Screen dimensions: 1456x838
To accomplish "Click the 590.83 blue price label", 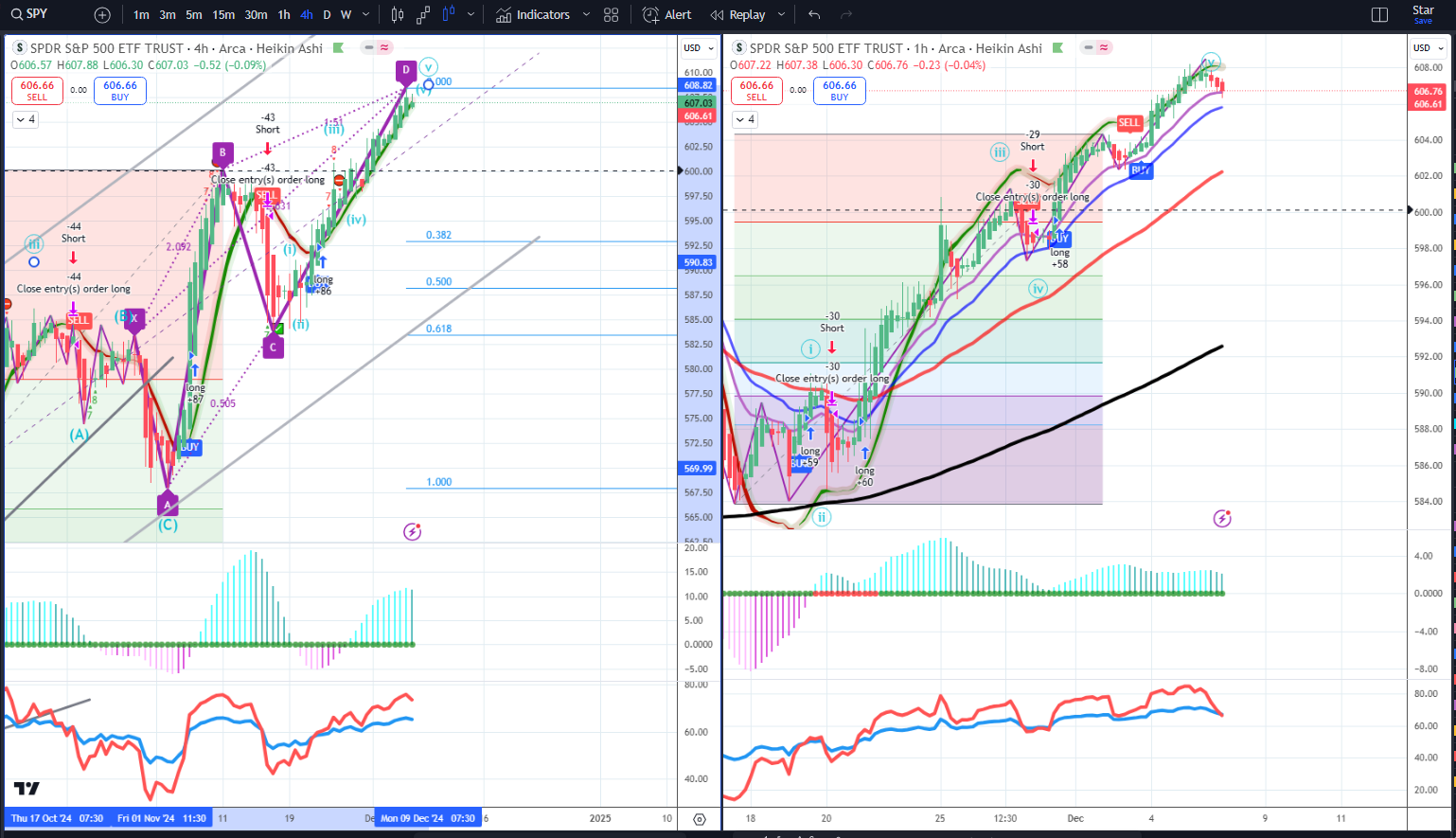I will (x=698, y=262).
